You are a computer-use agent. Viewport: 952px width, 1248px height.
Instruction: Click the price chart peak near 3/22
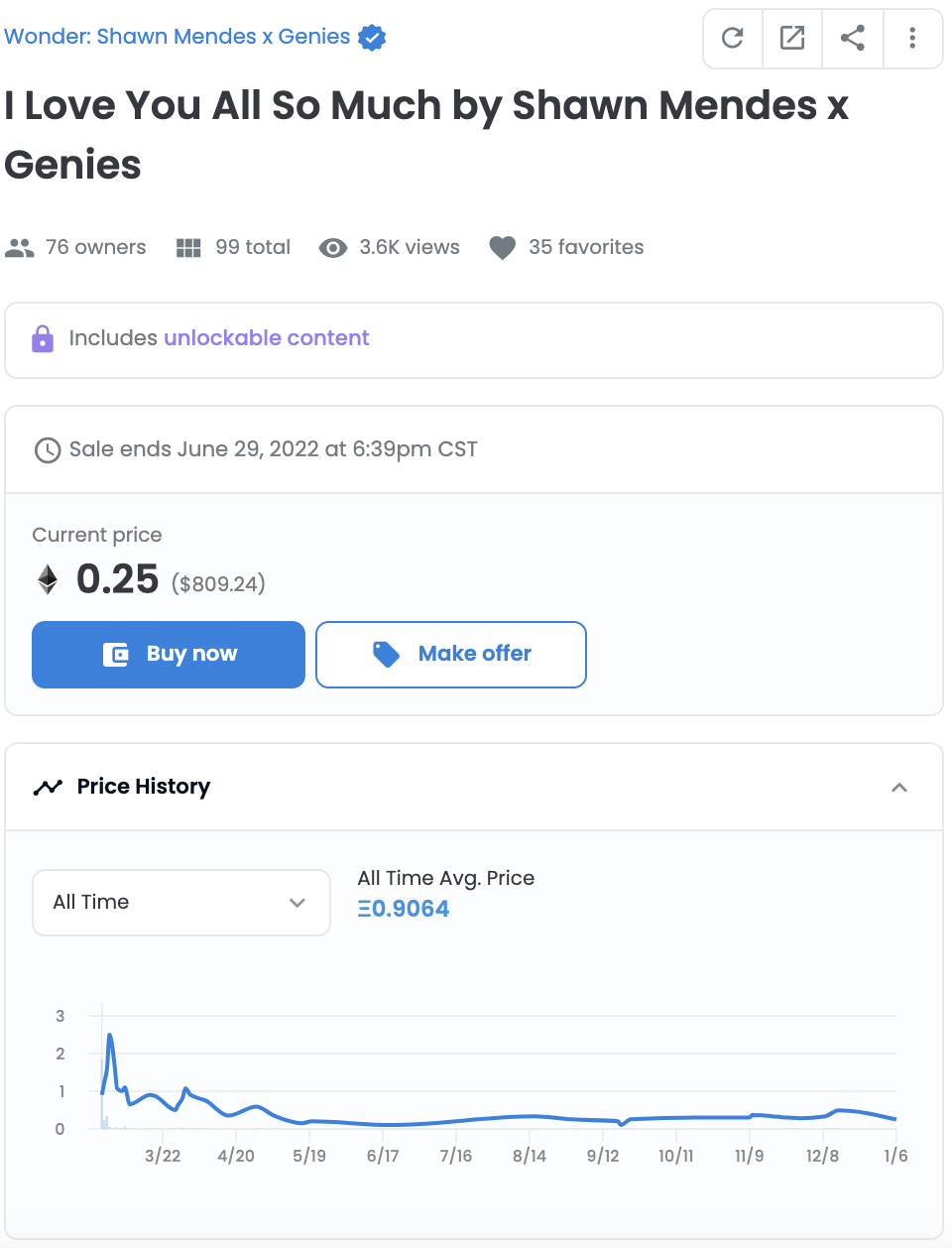point(109,1036)
